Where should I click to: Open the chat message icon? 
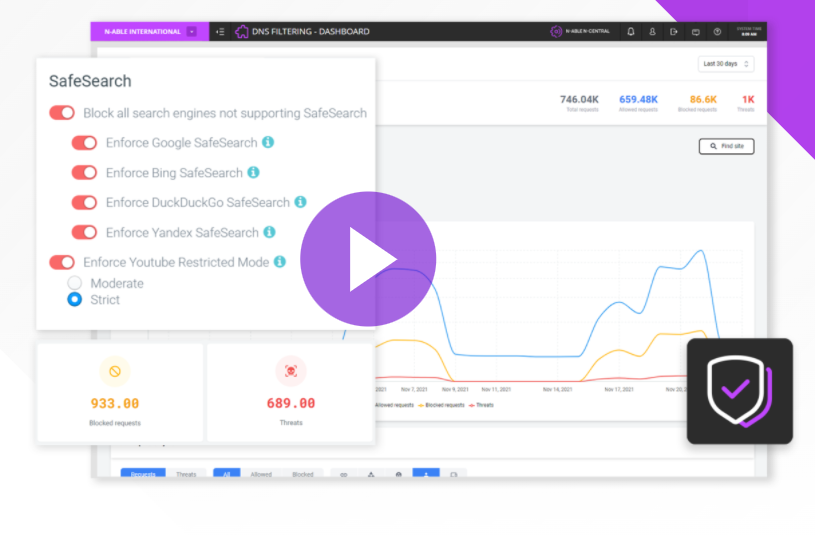pos(695,32)
